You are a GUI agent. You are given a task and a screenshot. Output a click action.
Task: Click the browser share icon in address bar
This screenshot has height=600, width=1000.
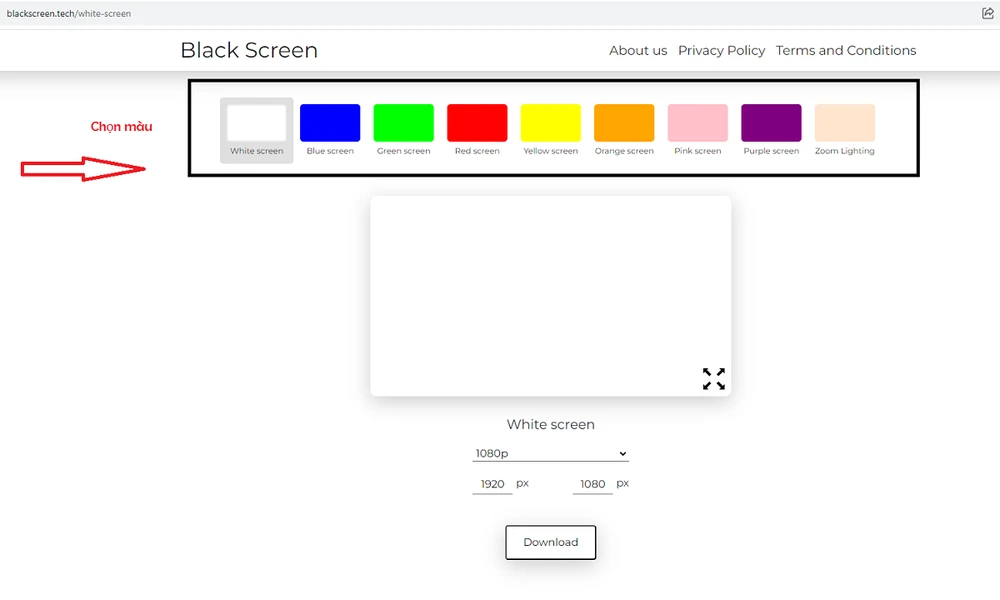(988, 13)
